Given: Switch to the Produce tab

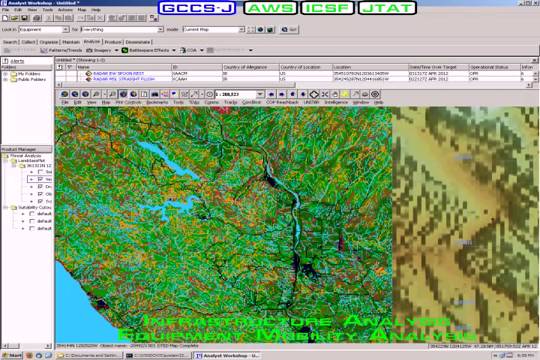Looking at the screenshot, I should pos(113,42).
